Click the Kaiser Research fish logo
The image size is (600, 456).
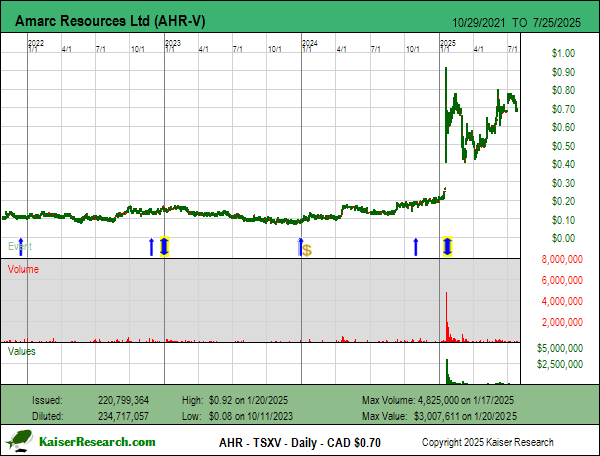(19, 441)
